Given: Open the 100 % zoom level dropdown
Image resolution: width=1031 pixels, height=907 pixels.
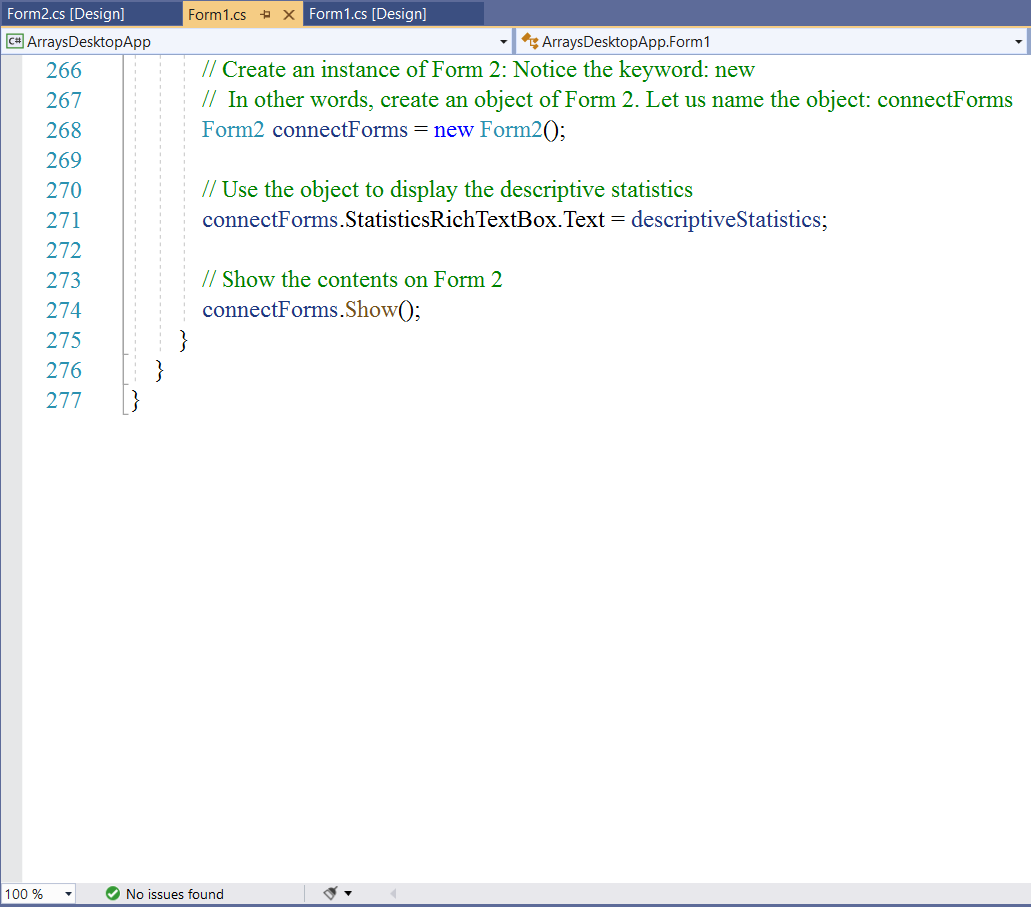Looking at the screenshot, I should point(68,894).
